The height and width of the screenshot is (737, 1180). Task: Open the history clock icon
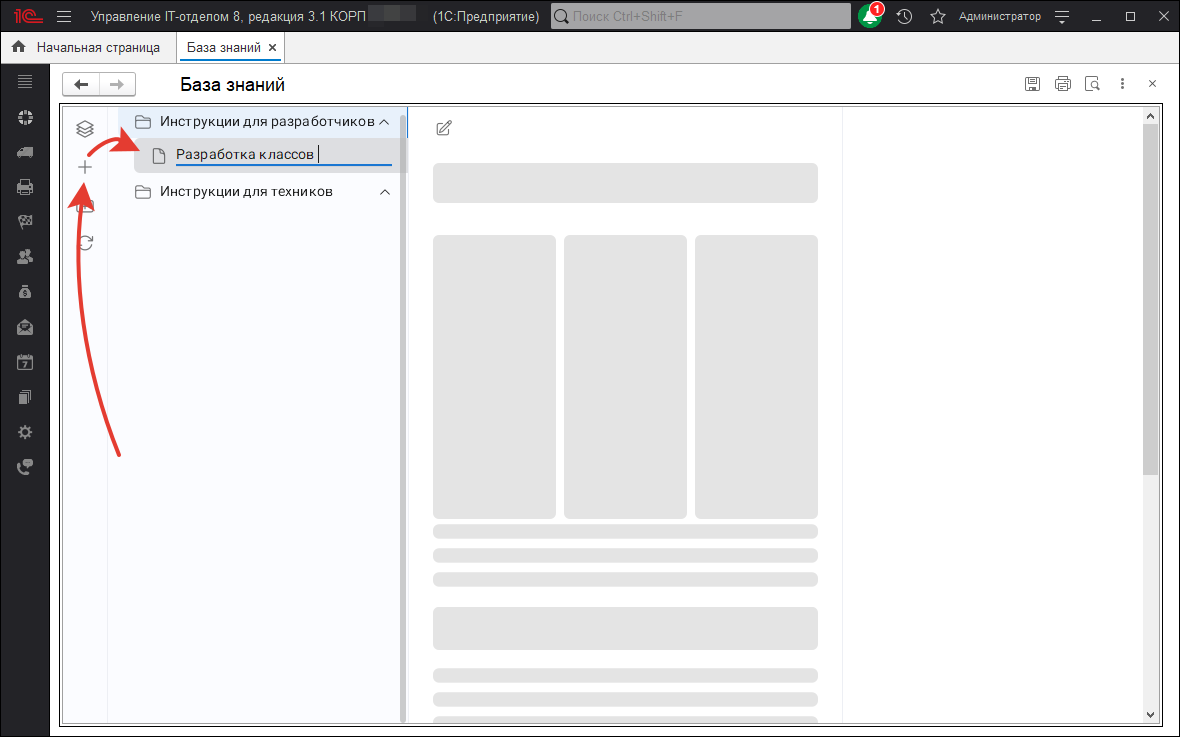[x=904, y=17]
